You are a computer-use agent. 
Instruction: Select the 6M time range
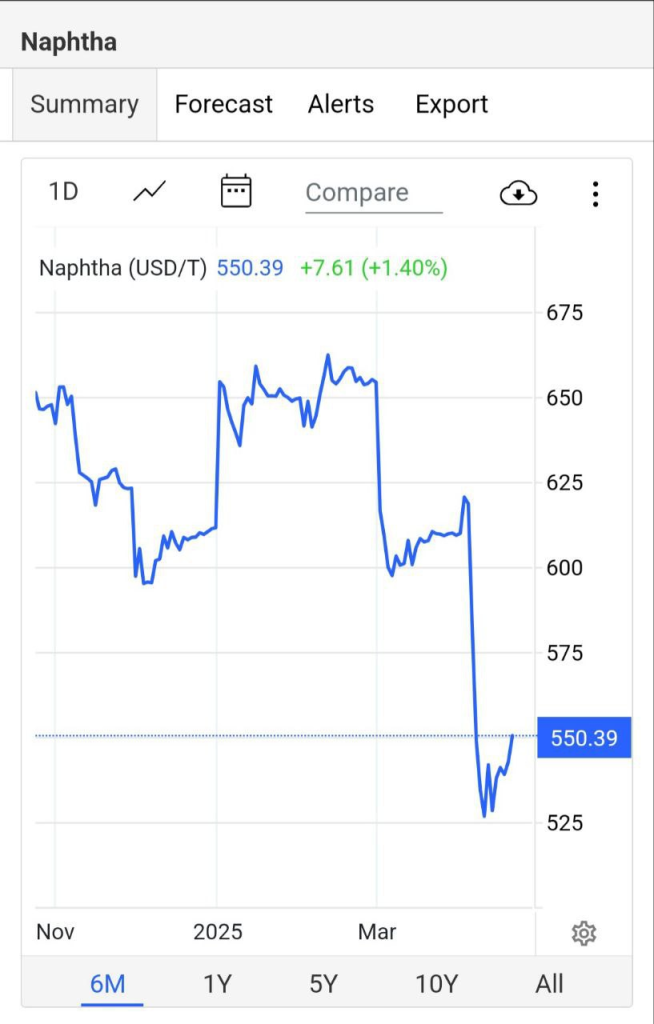107,984
